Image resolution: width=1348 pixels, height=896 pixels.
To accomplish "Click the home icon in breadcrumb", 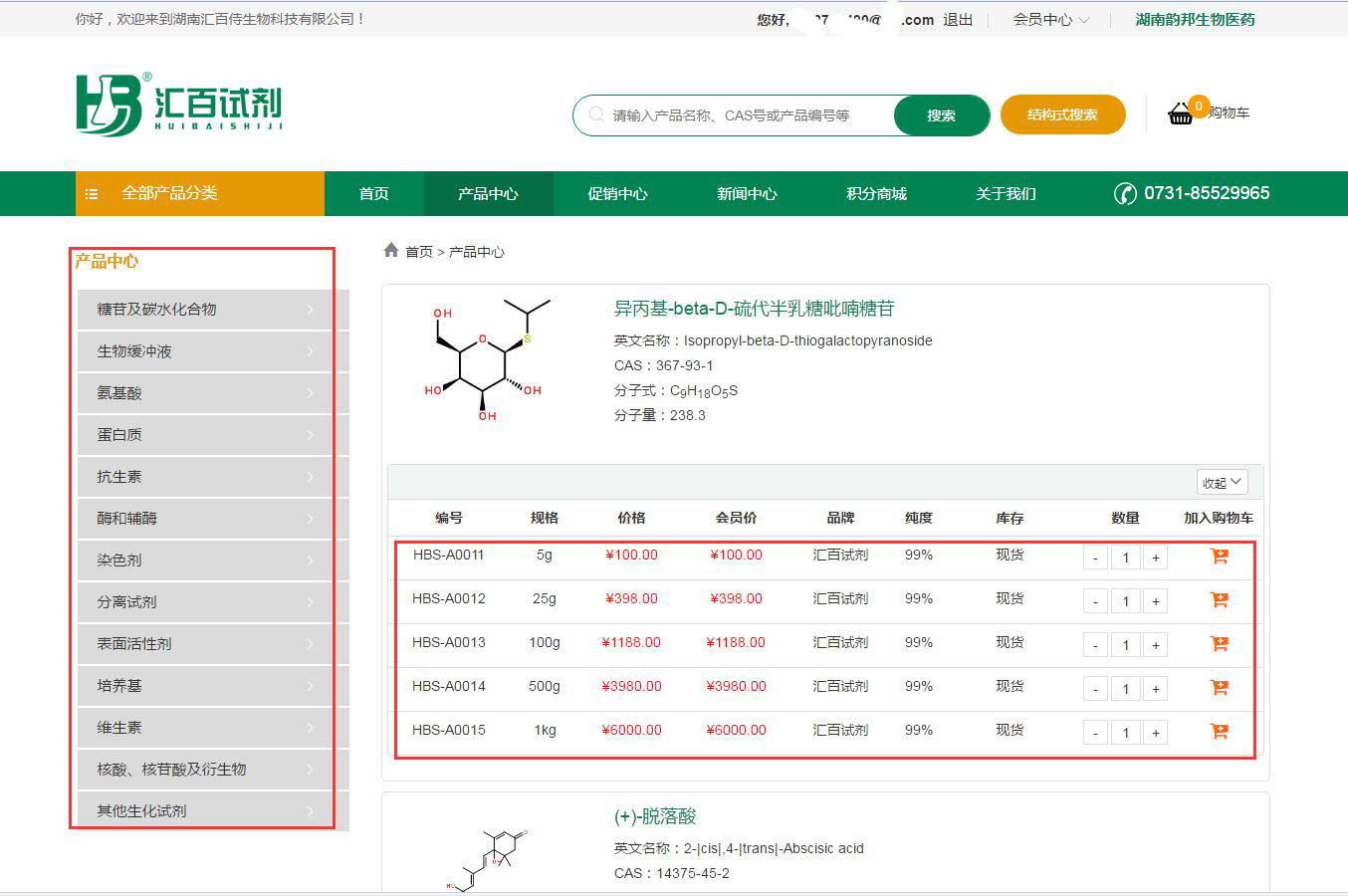I will point(391,251).
